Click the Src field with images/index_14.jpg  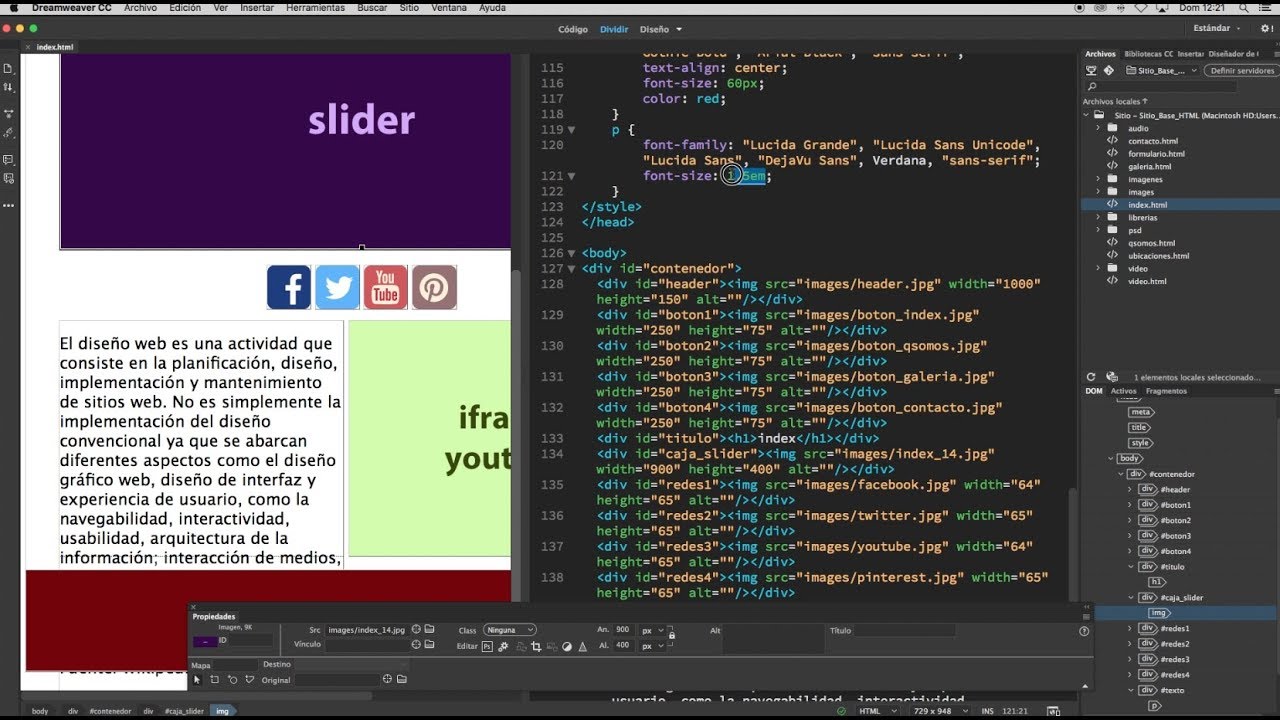(x=366, y=630)
